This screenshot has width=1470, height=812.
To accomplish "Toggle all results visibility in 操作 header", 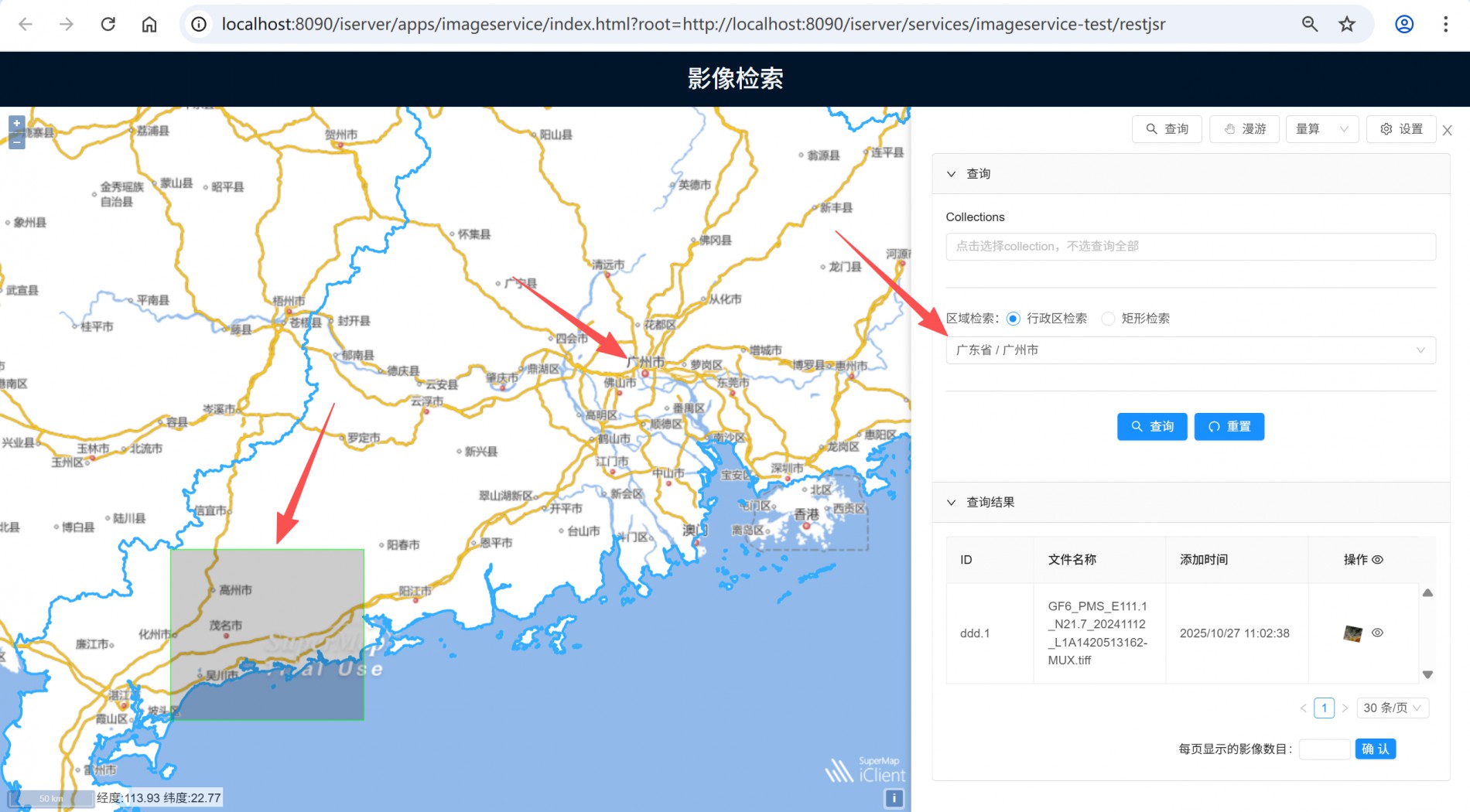I will 1378,560.
